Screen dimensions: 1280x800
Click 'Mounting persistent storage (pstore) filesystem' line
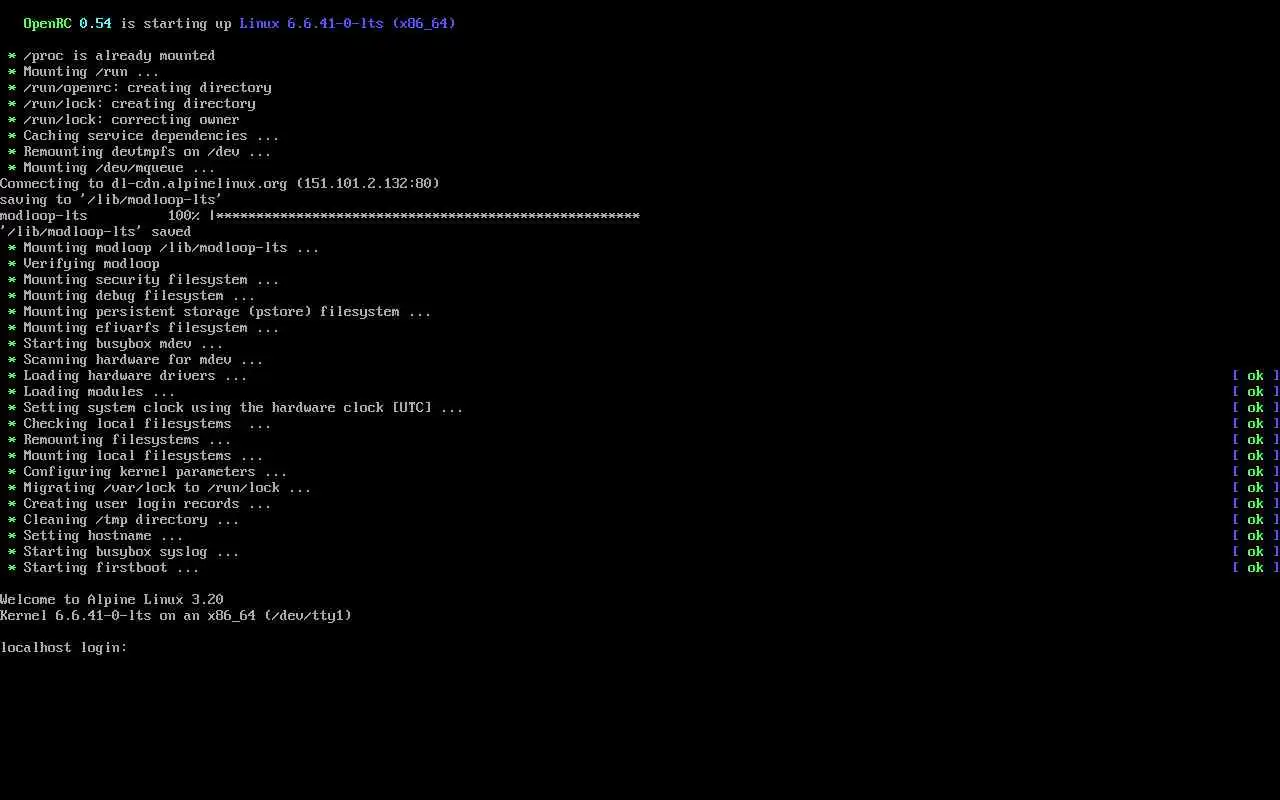tap(220, 311)
